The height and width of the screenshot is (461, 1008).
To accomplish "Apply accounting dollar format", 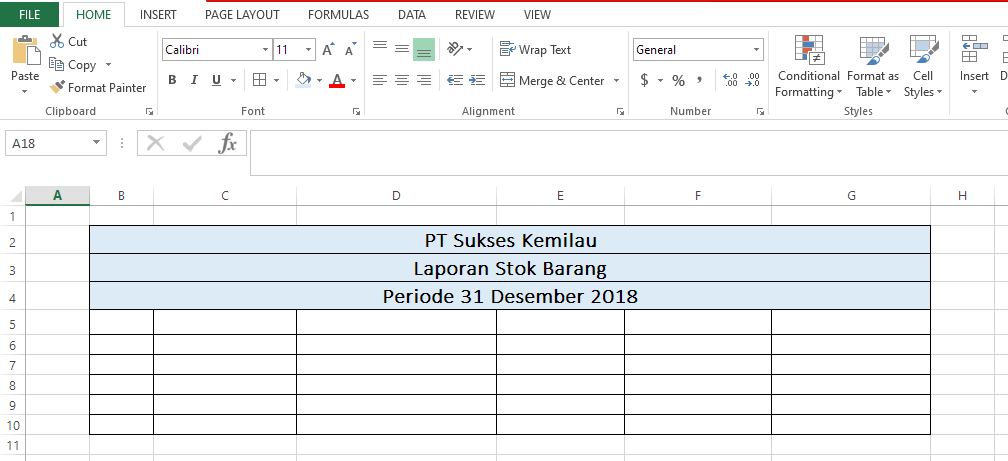I will 644,80.
